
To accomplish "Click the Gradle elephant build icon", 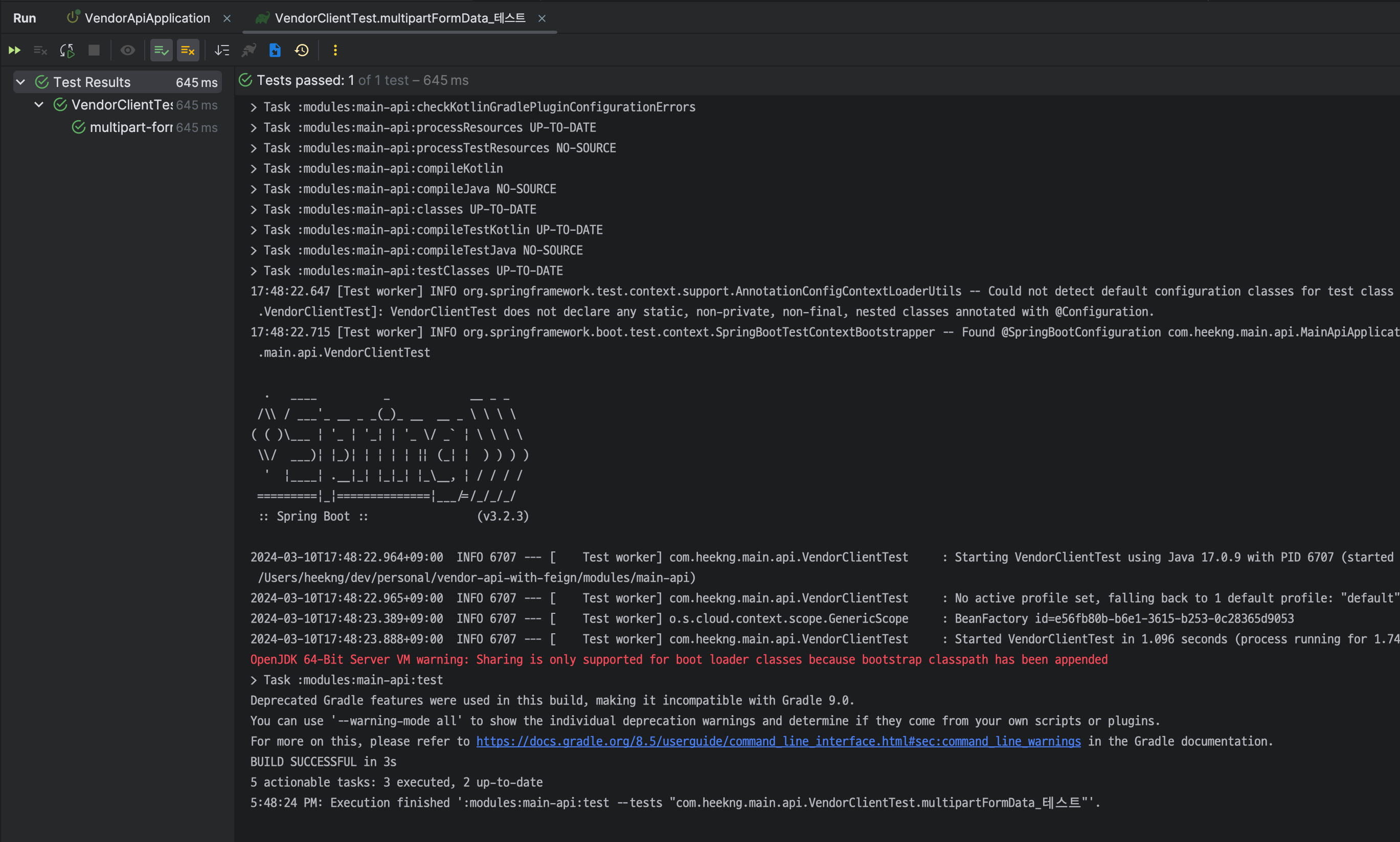I will (x=249, y=51).
